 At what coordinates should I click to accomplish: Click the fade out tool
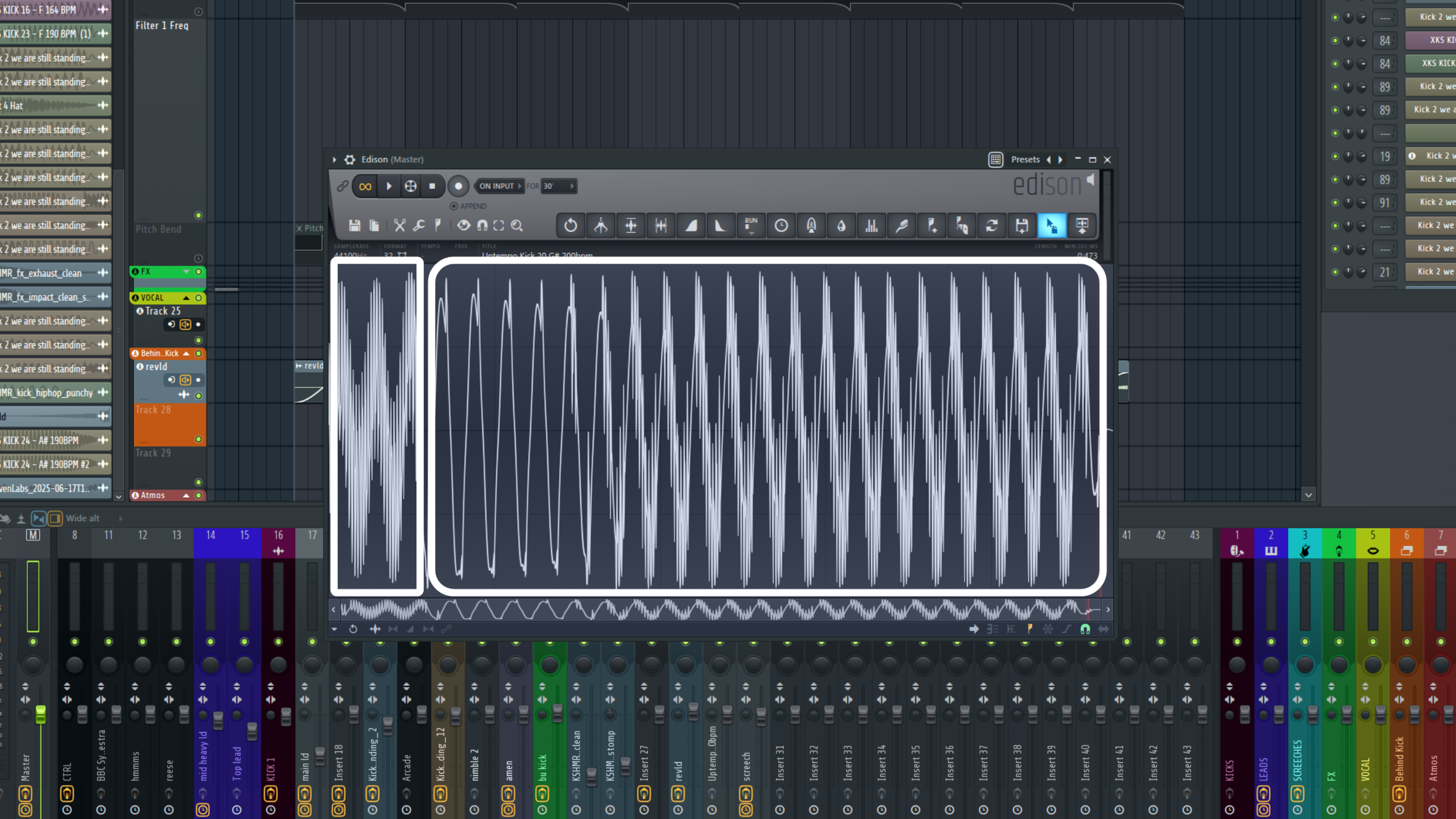coord(720,225)
